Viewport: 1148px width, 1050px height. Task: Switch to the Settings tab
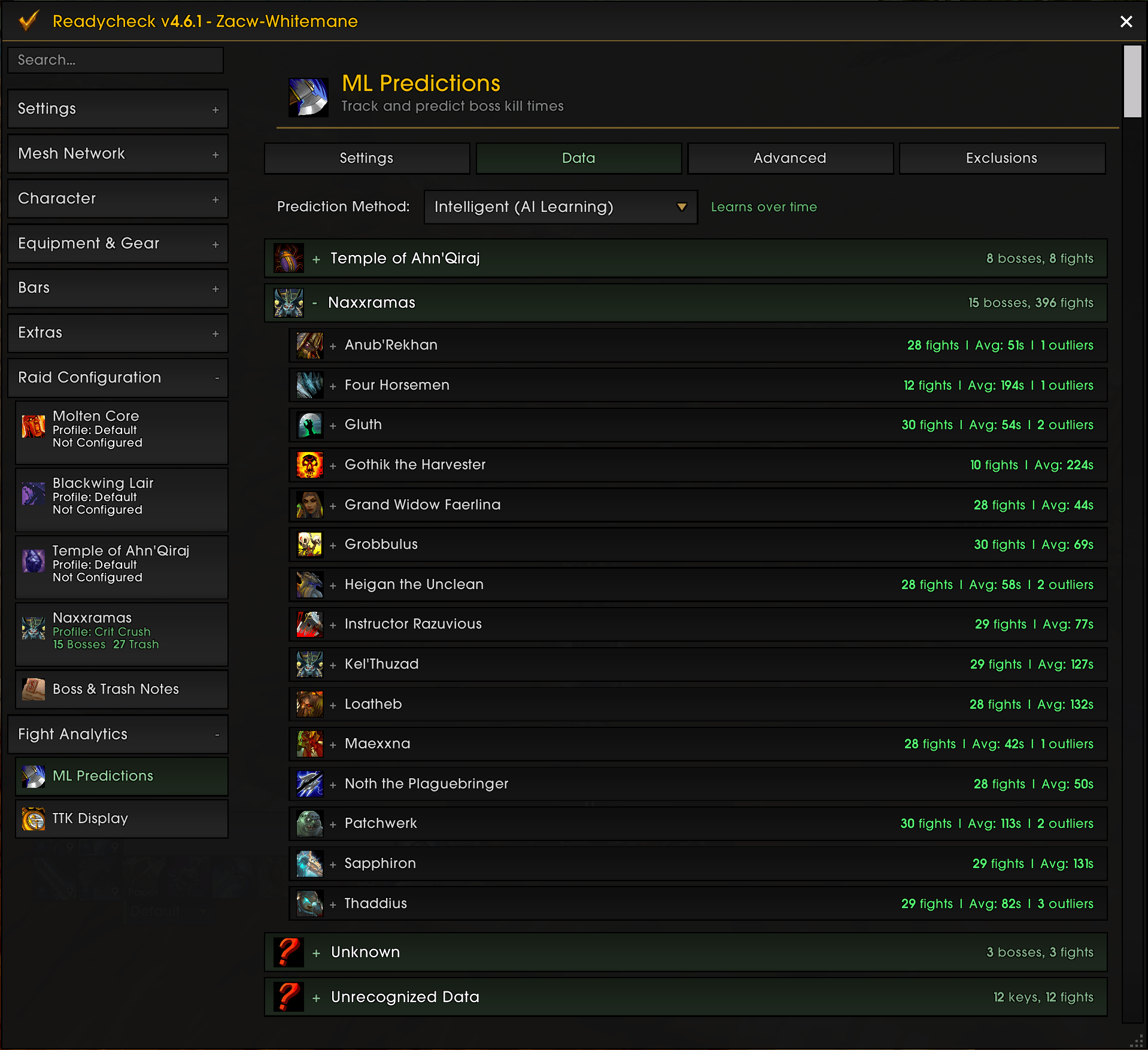click(367, 158)
